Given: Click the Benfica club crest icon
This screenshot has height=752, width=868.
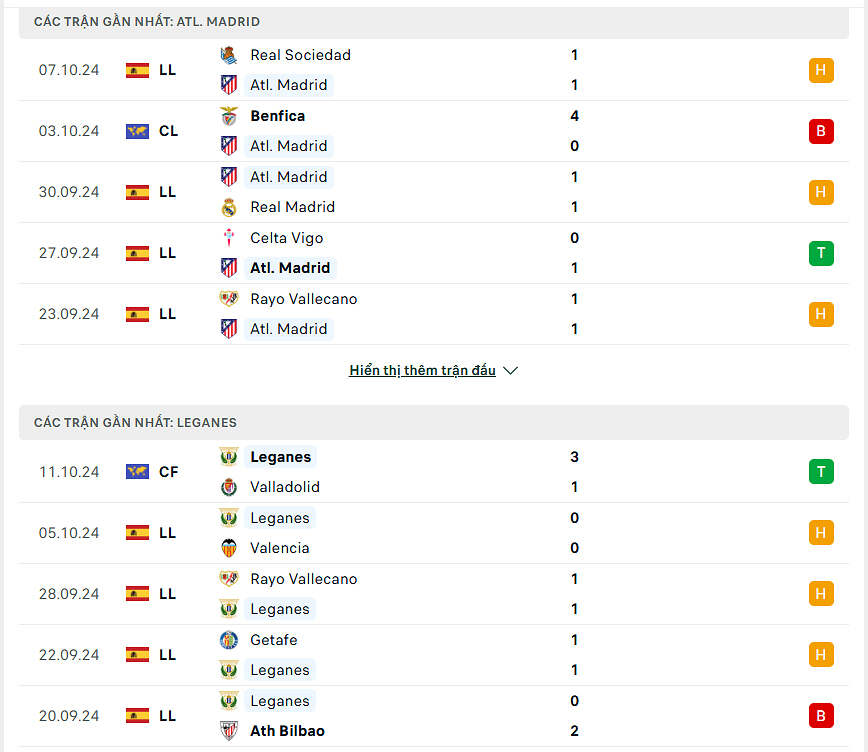Looking at the screenshot, I should click(229, 116).
